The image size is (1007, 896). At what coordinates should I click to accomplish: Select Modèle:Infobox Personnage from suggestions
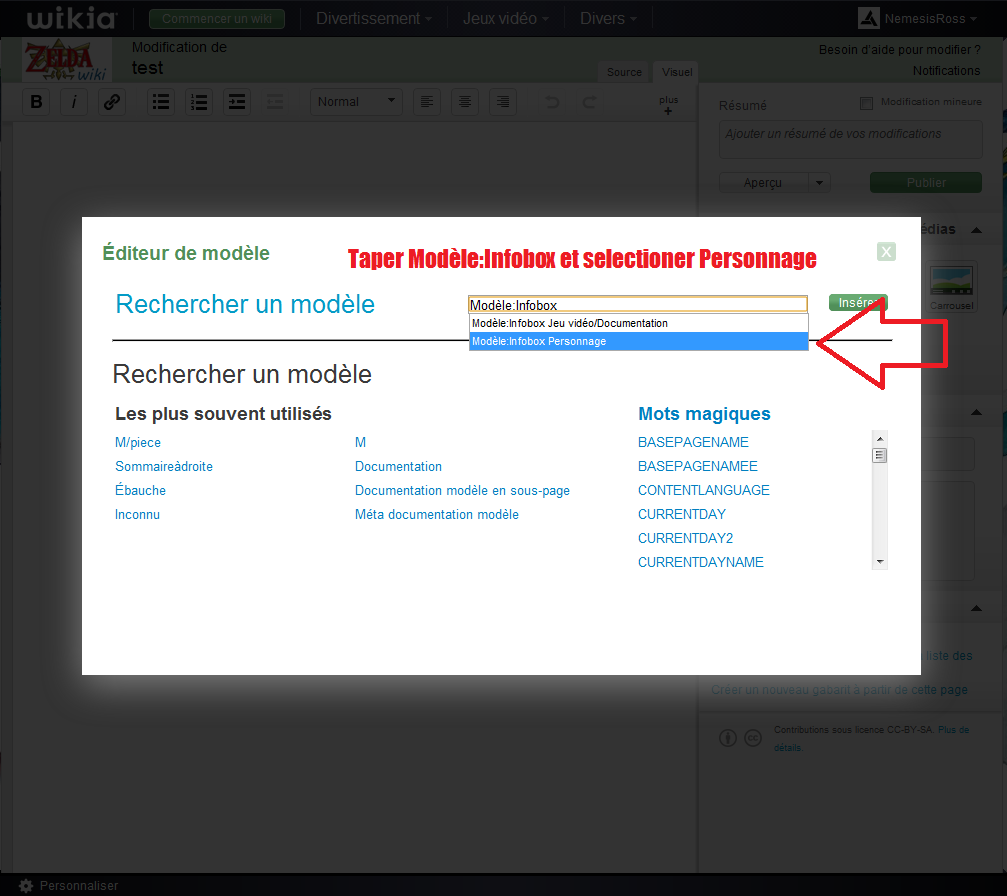tap(638, 341)
